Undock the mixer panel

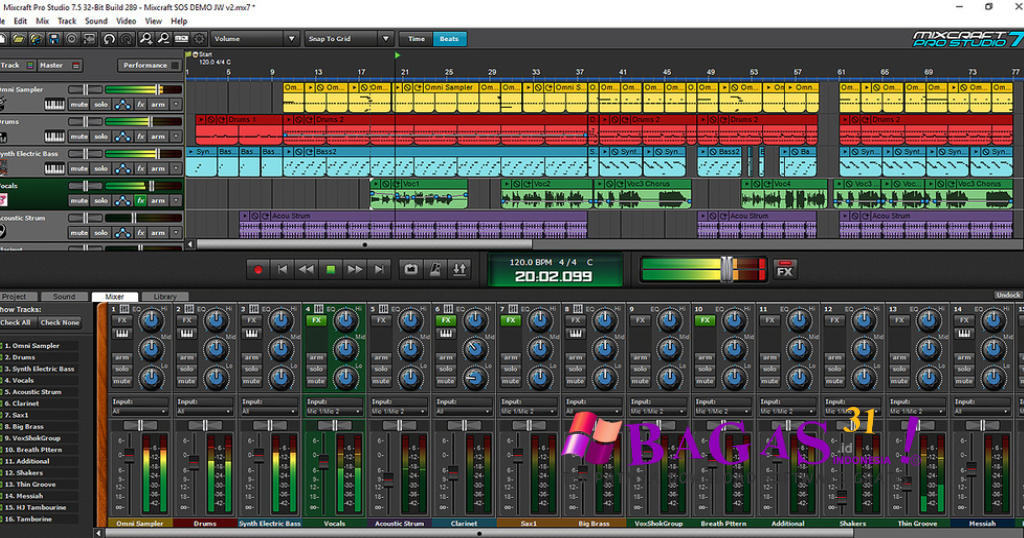pyautogui.click(x=1008, y=295)
